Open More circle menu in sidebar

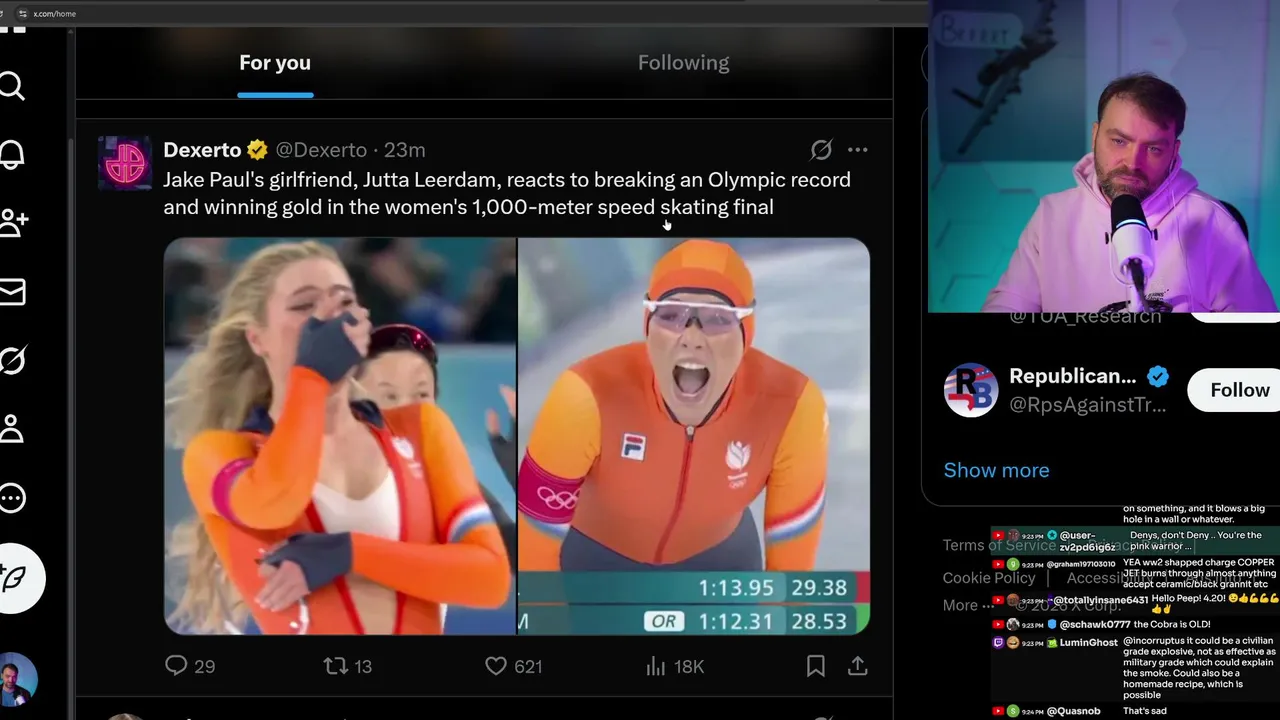pos(12,497)
